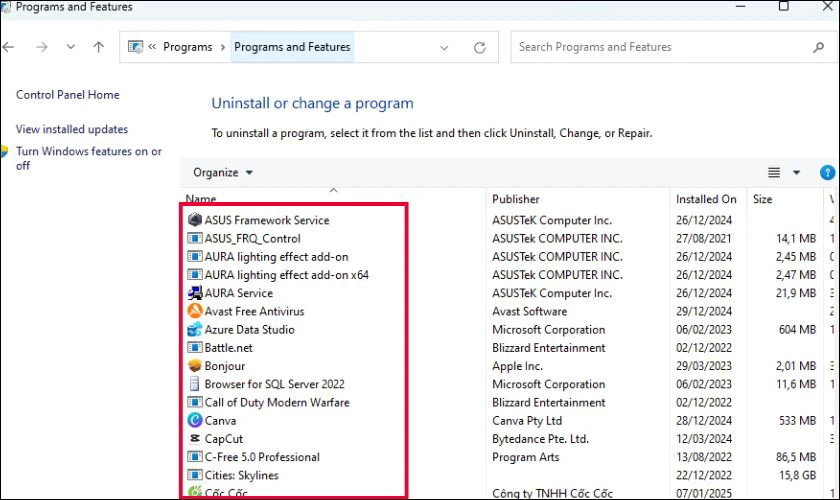840x500 pixels.
Task: Click publisher Program Arts
Action: click(526, 457)
